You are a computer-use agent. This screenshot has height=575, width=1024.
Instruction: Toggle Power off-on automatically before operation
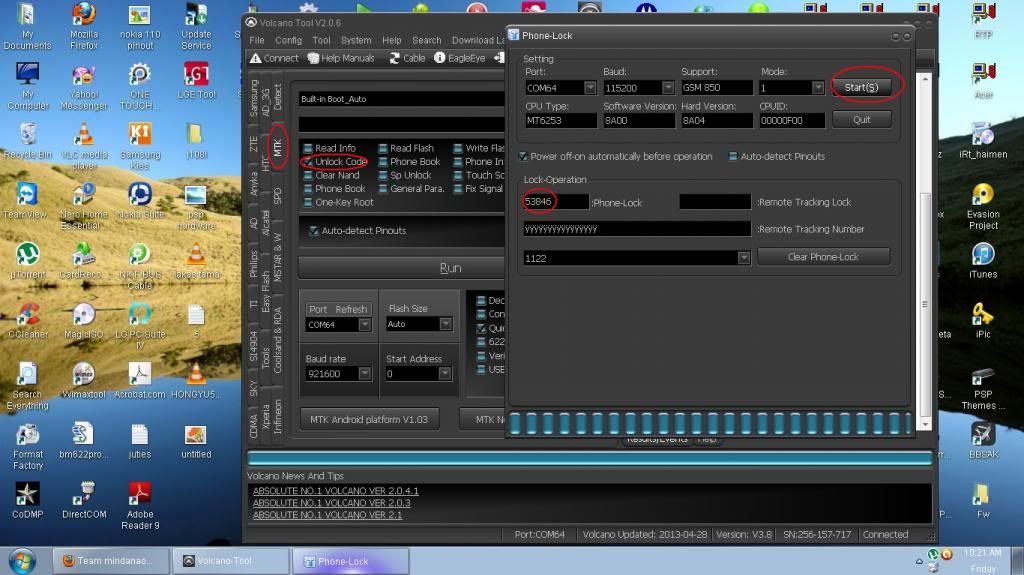pos(524,157)
